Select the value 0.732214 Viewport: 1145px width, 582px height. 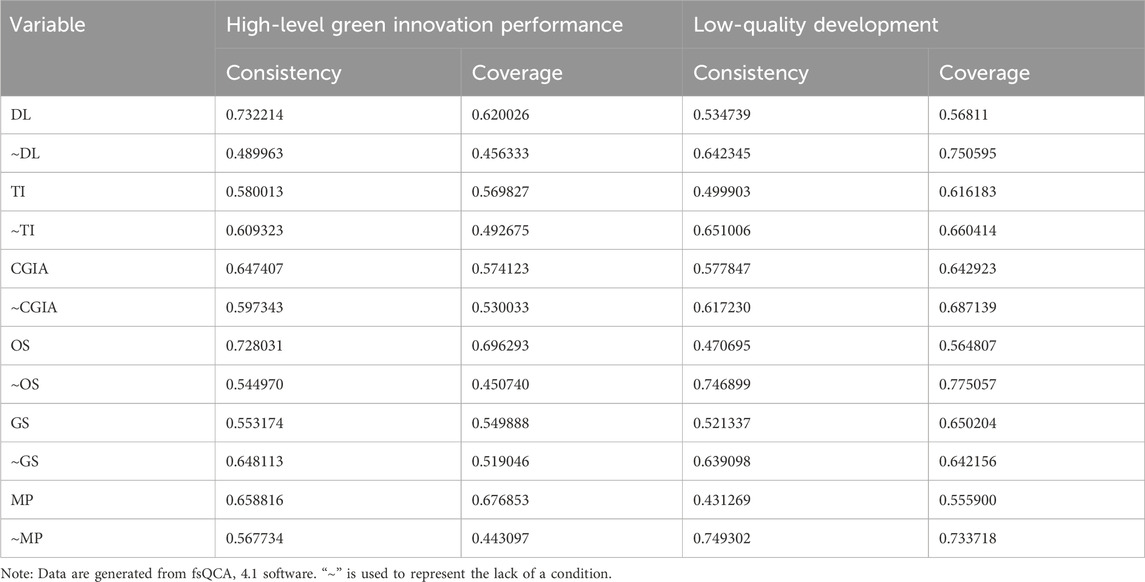[x=255, y=115]
